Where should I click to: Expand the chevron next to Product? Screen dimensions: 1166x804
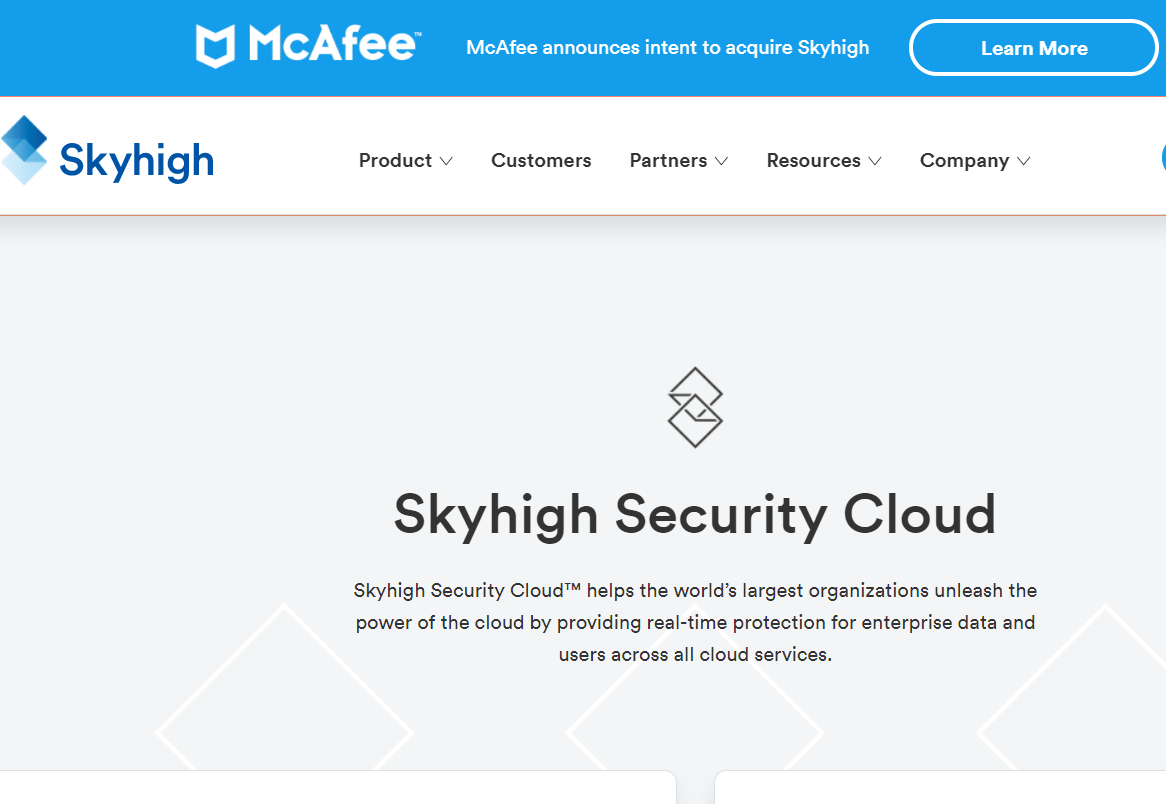(447, 161)
